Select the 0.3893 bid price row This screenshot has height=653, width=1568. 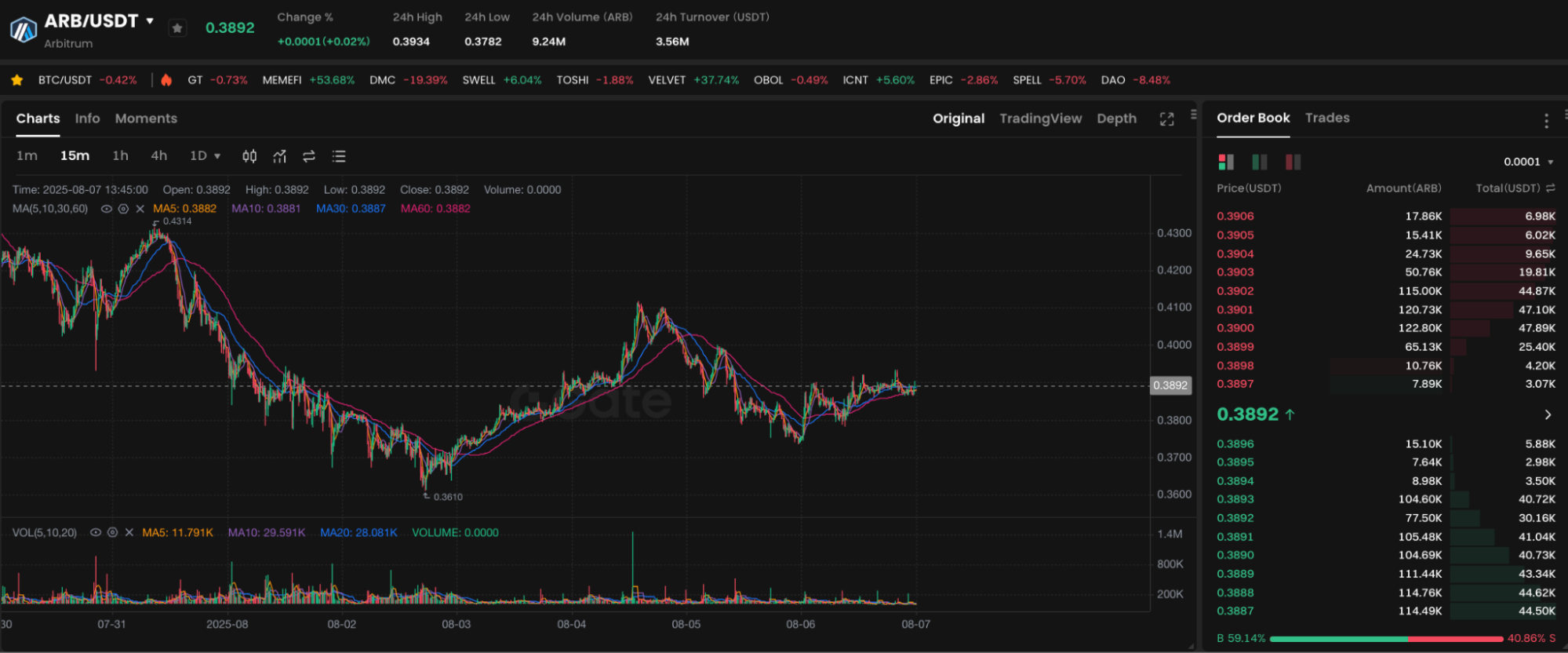(x=1386, y=499)
